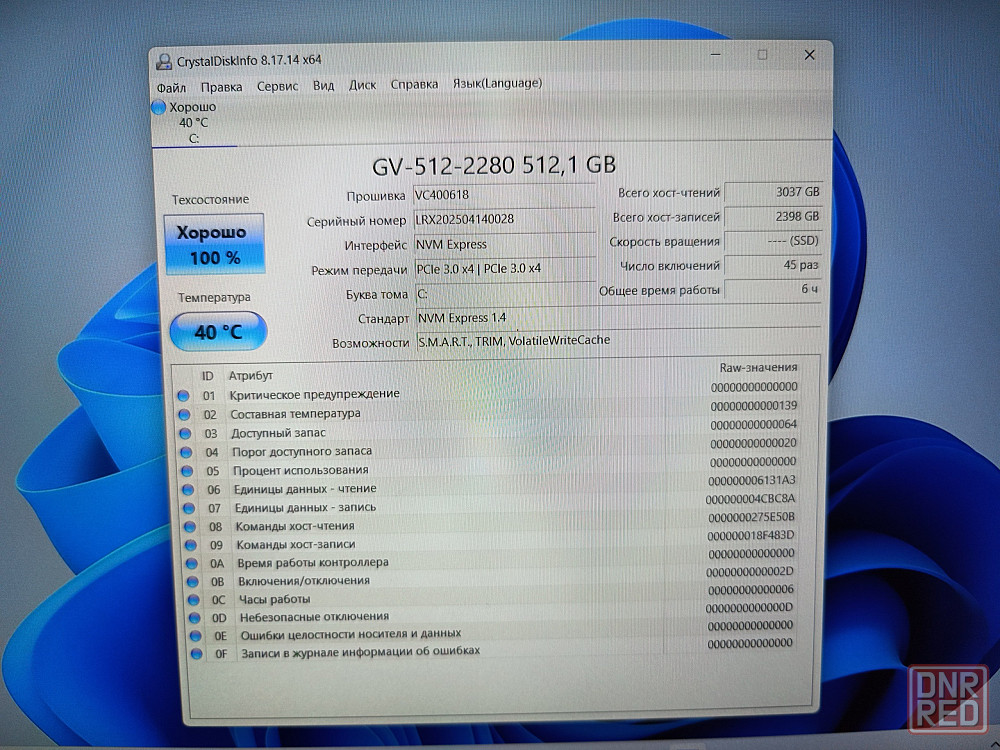Click the Хорошо 100 % health status button
This screenshot has height=750, width=1000.
pos(214,244)
